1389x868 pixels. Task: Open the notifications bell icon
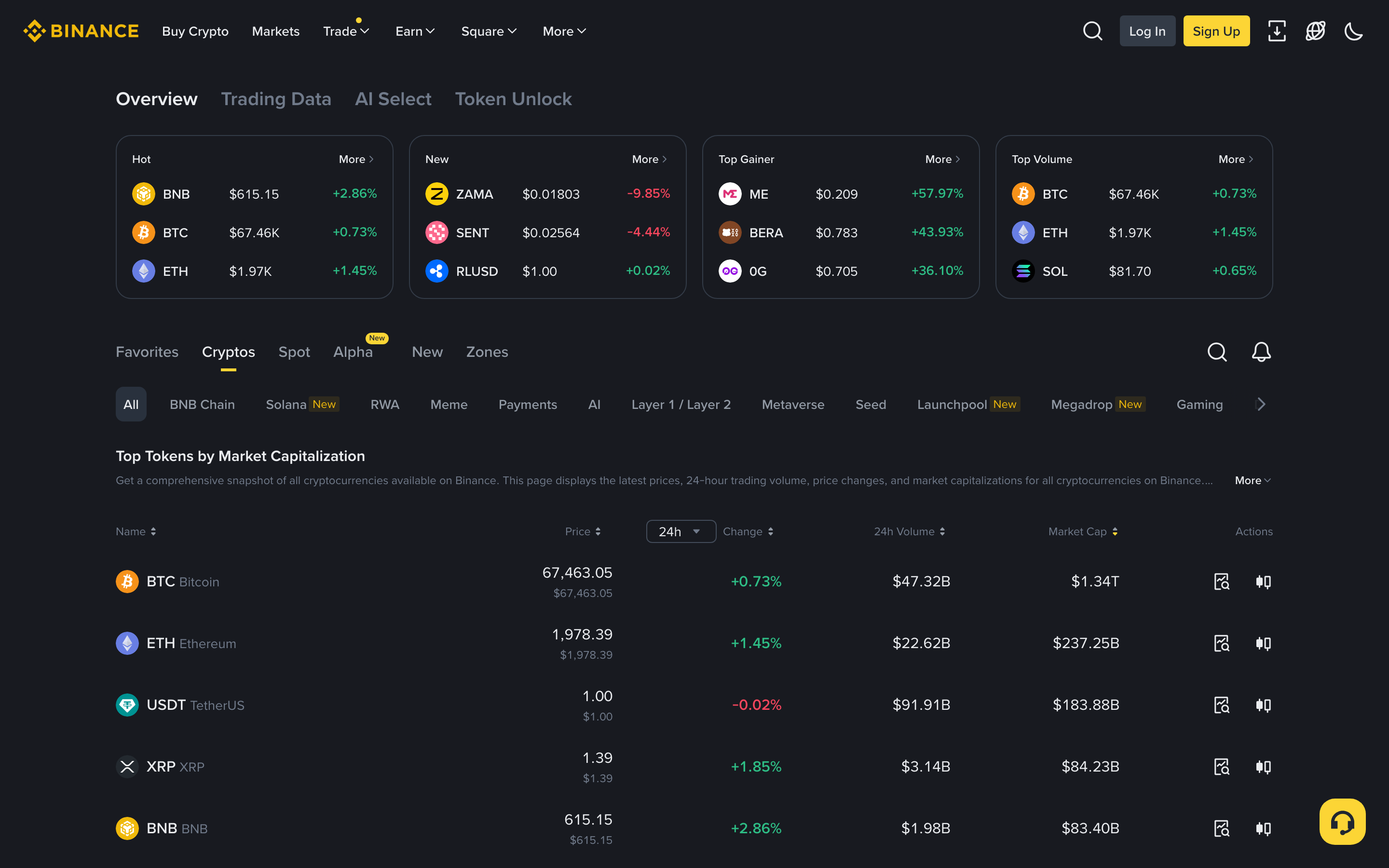click(x=1260, y=352)
